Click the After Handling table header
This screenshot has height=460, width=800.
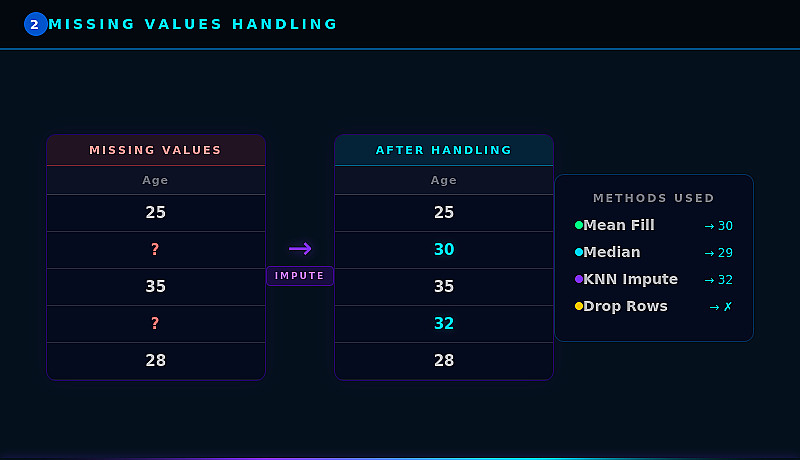coord(443,150)
